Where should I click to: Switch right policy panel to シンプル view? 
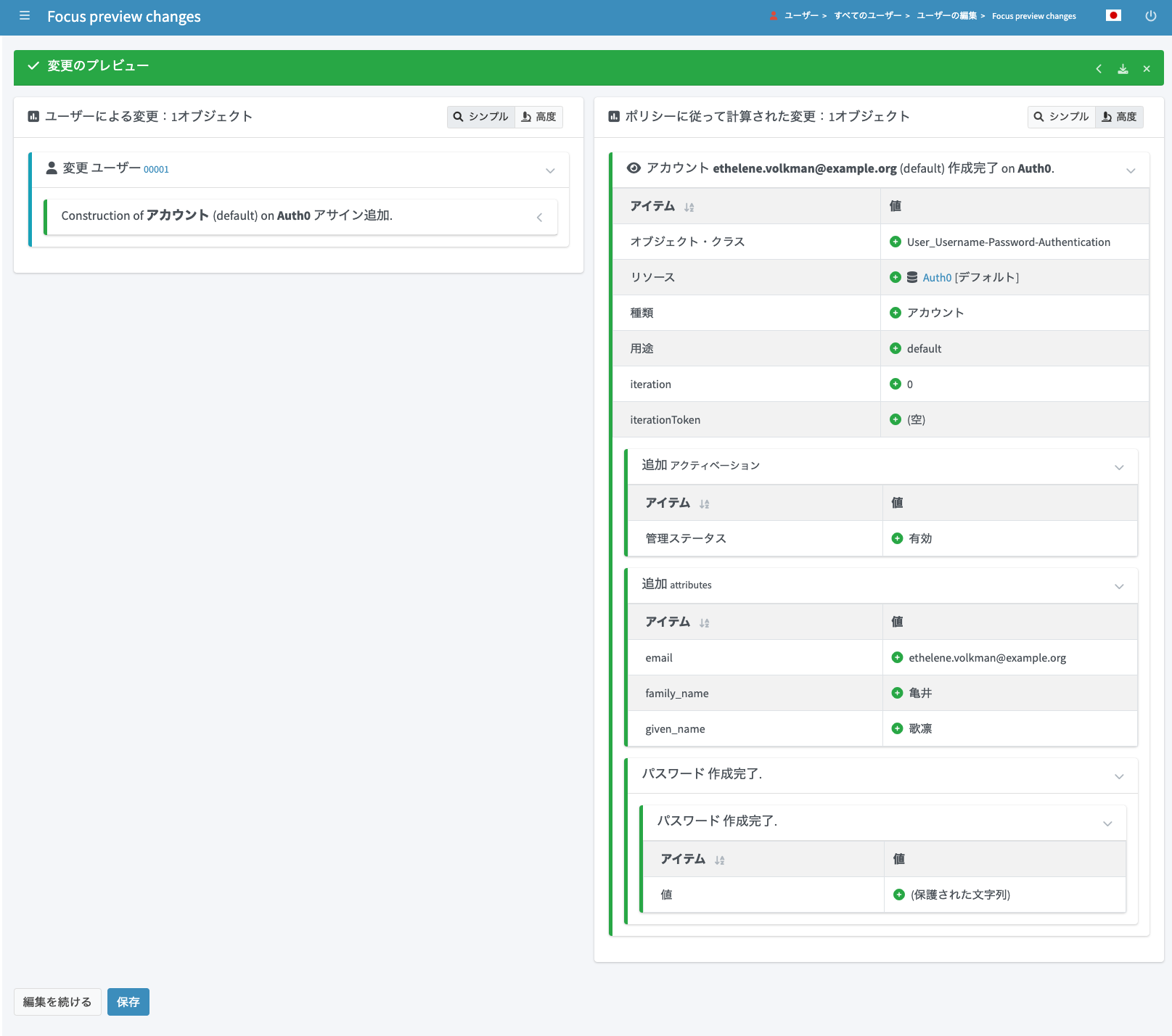[x=1062, y=117]
